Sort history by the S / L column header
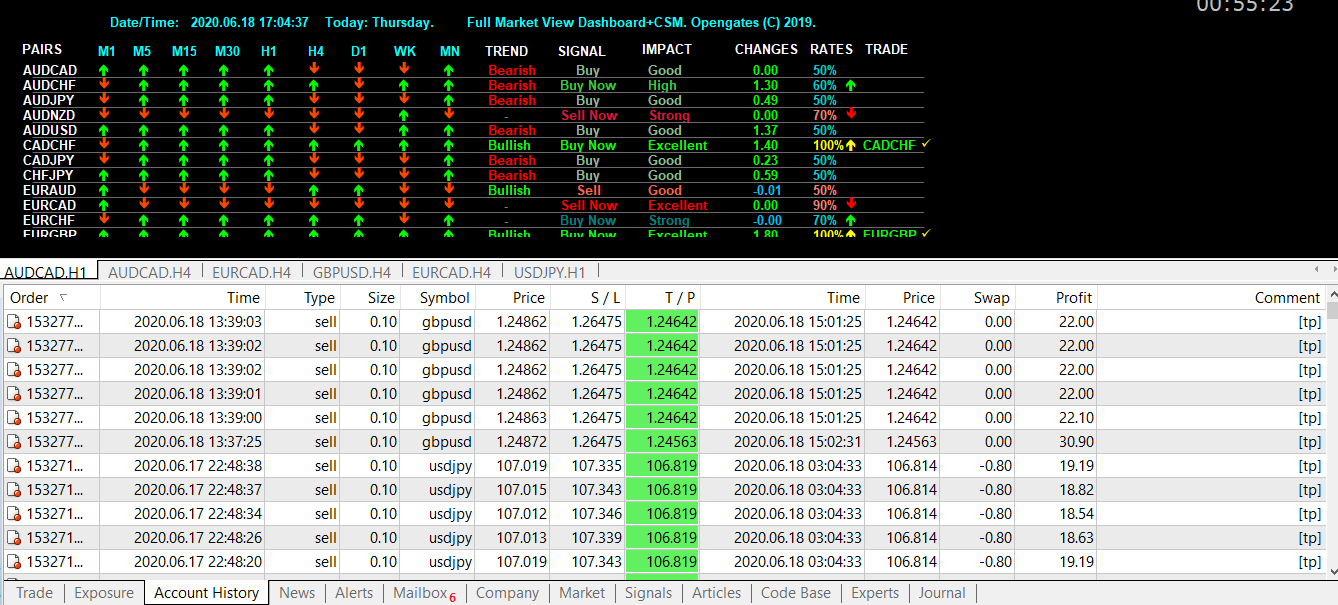The image size is (1338, 605). pyautogui.click(x=588, y=297)
